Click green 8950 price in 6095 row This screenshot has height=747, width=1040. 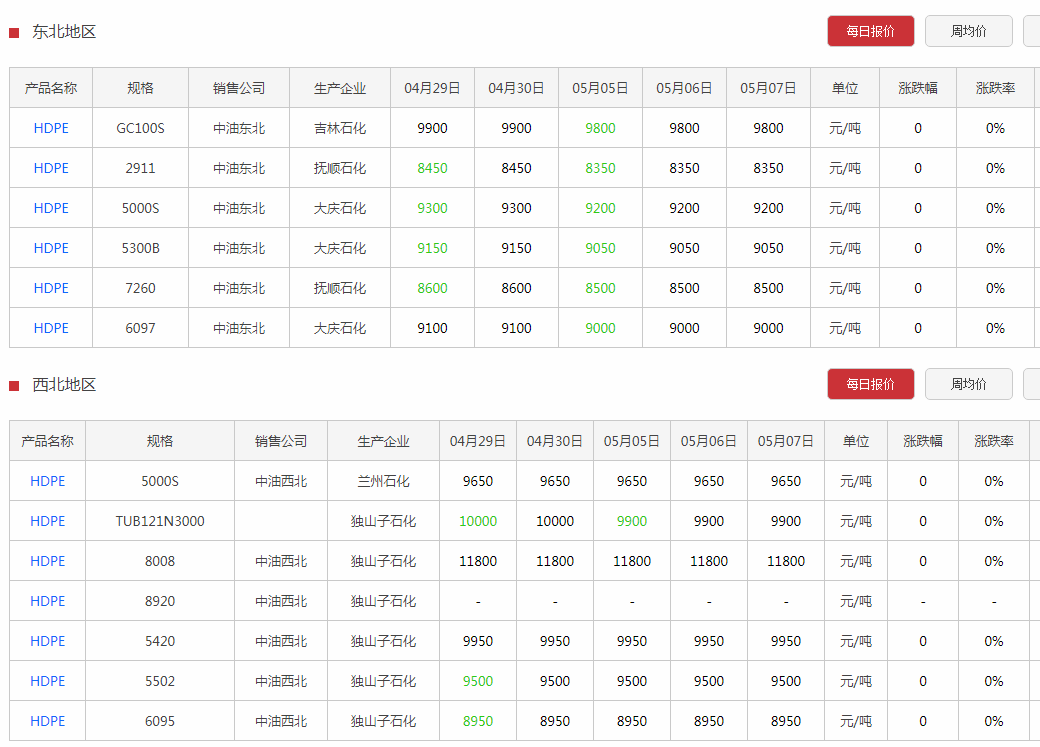coord(478,721)
